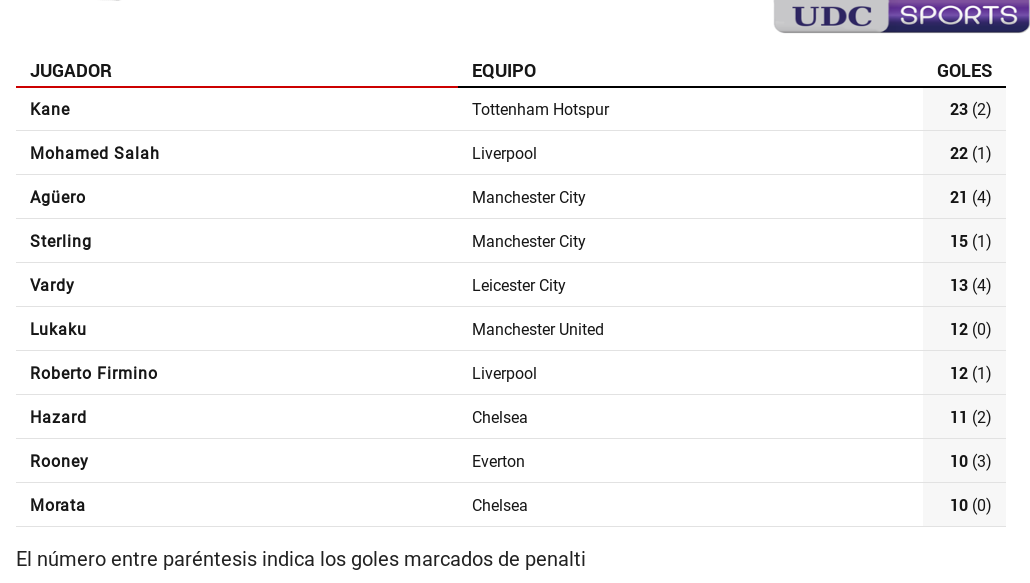The width and height of the screenshot is (1030, 583).
Task: Sort table by GOLES column header
Action: (964, 71)
